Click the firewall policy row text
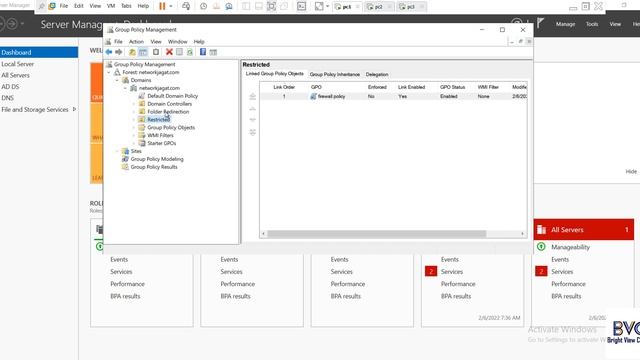The height and width of the screenshot is (360, 640). pyautogui.click(x=331, y=96)
